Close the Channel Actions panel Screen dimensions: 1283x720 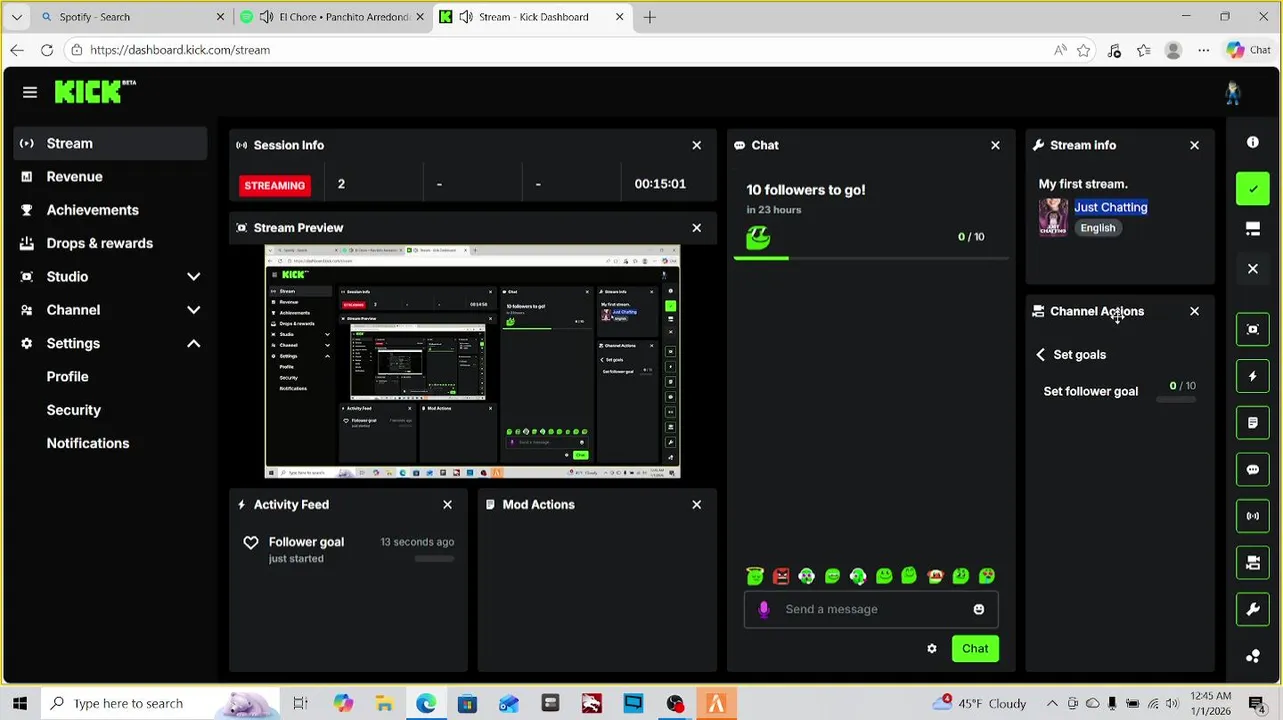[1194, 311]
